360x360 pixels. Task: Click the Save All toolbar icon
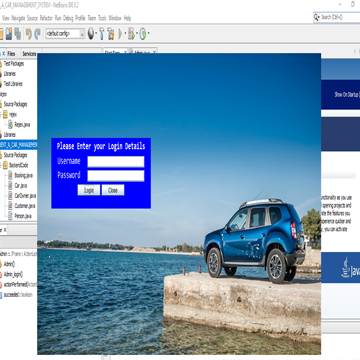point(17,34)
